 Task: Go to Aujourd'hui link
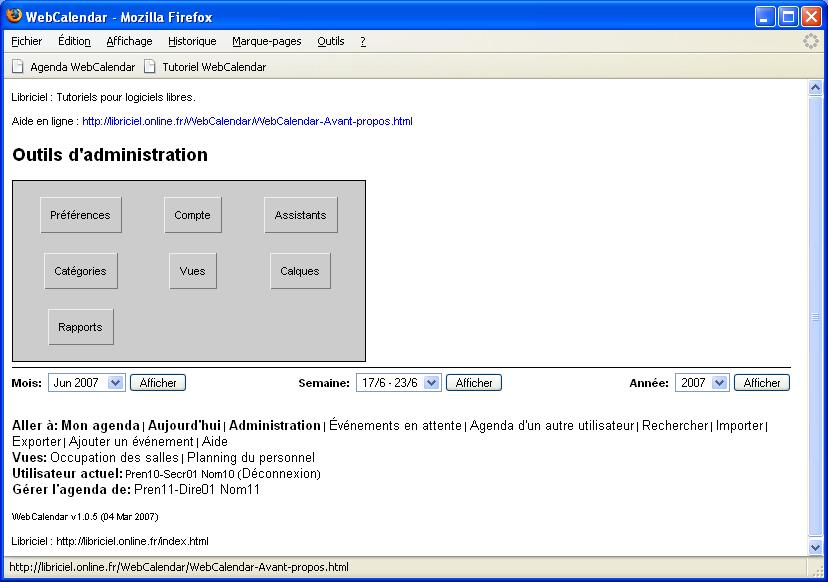click(x=184, y=426)
